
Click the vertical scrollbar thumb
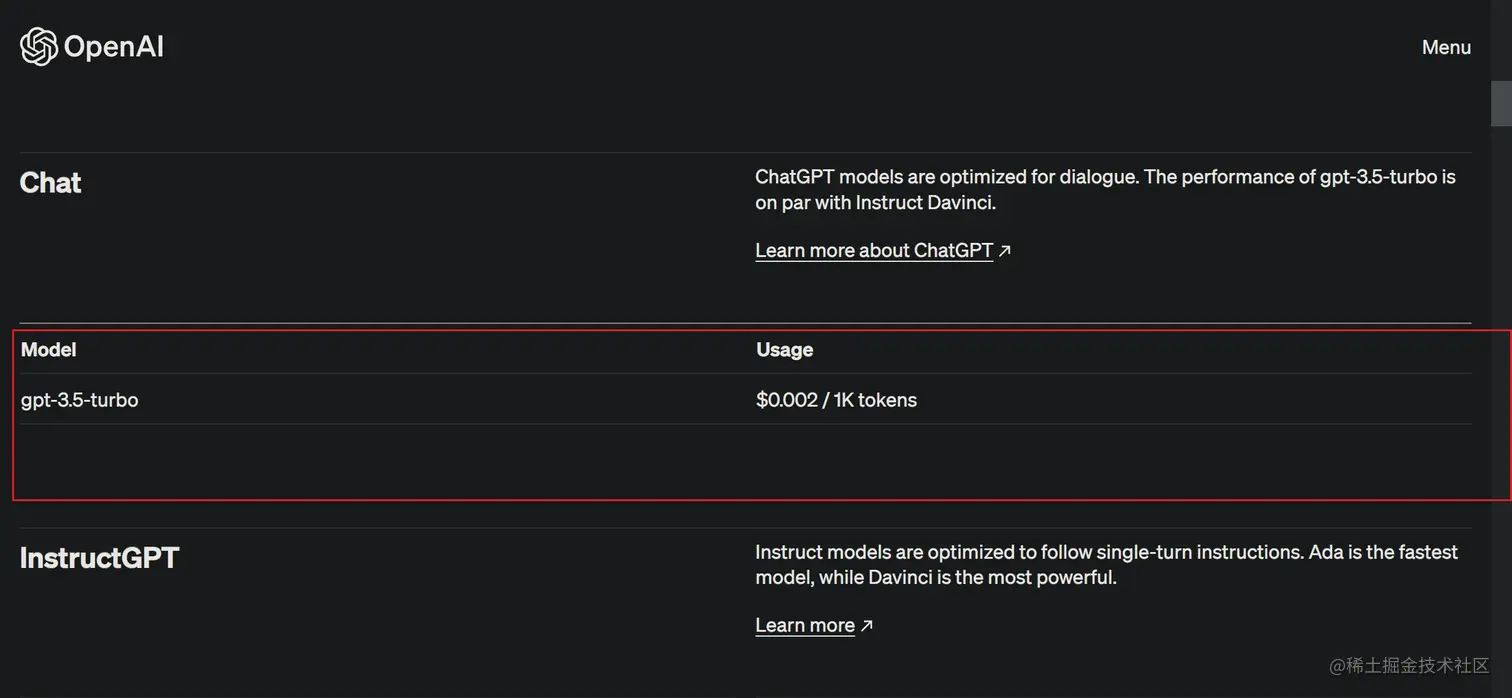[1501, 104]
